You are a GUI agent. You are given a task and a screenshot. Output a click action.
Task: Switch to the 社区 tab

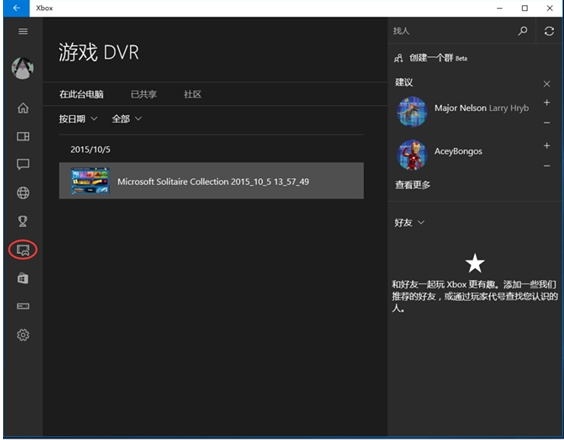click(x=192, y=94)
